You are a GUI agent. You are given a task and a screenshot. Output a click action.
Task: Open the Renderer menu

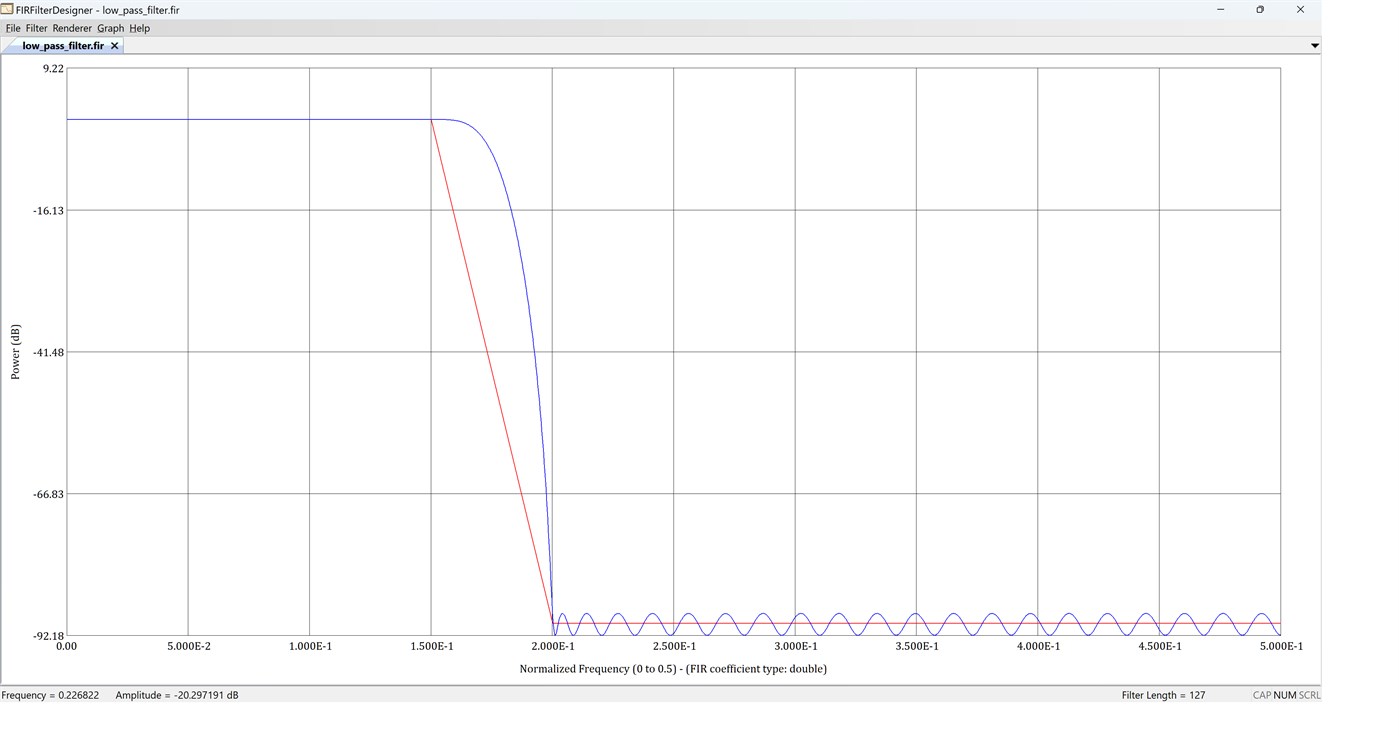click(72, 28)
